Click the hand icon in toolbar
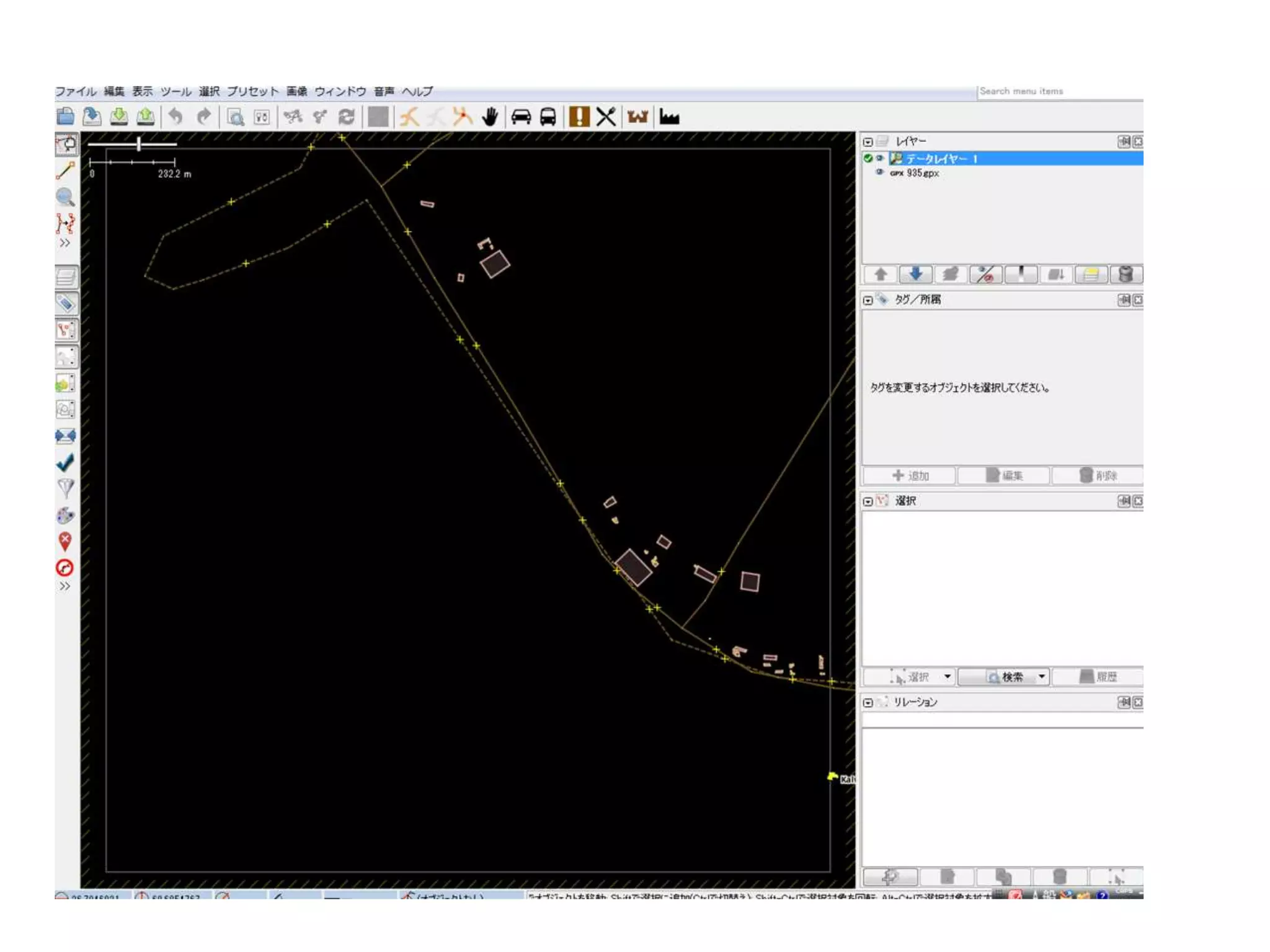1270x952 pixels. (490, 117)
